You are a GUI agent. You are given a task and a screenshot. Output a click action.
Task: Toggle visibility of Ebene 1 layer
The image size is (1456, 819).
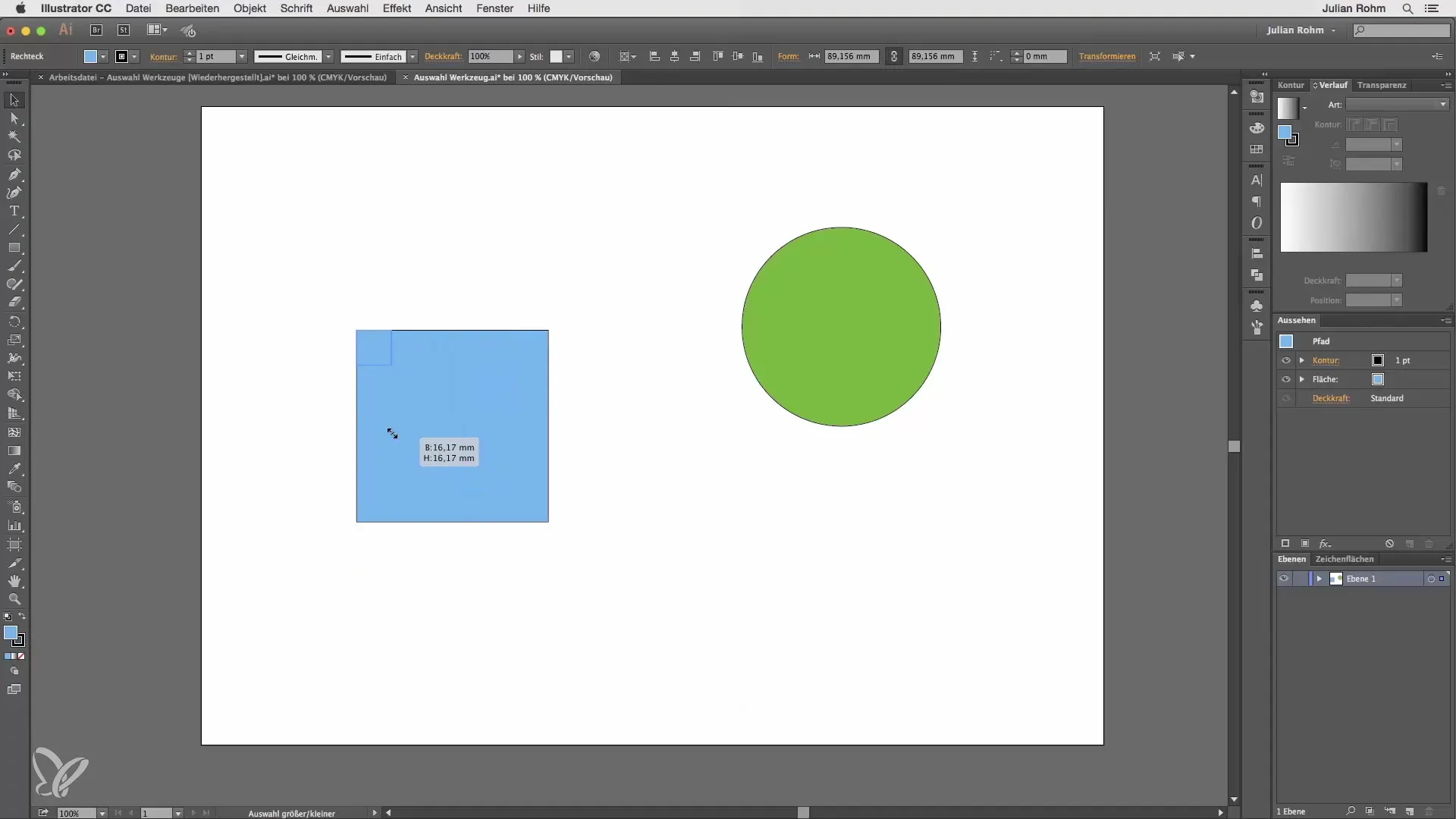point(1284,579)
